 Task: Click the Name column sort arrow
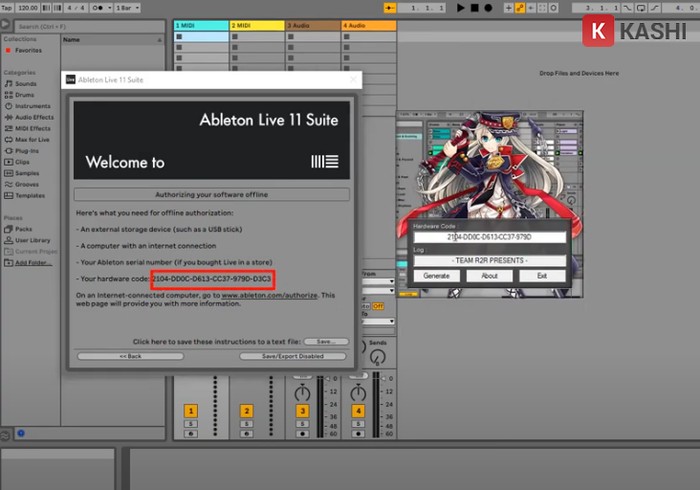point(160,40)
